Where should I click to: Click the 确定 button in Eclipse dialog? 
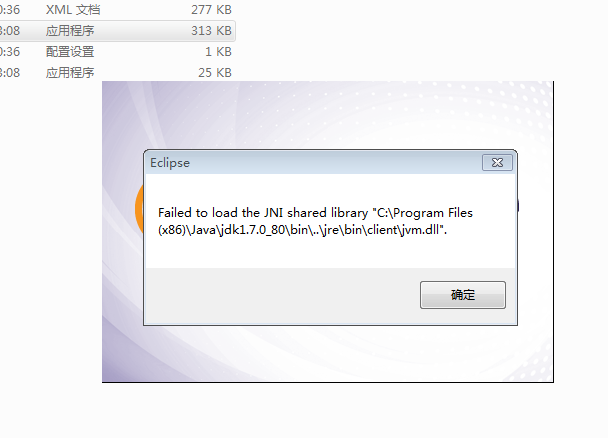[463, 295]
